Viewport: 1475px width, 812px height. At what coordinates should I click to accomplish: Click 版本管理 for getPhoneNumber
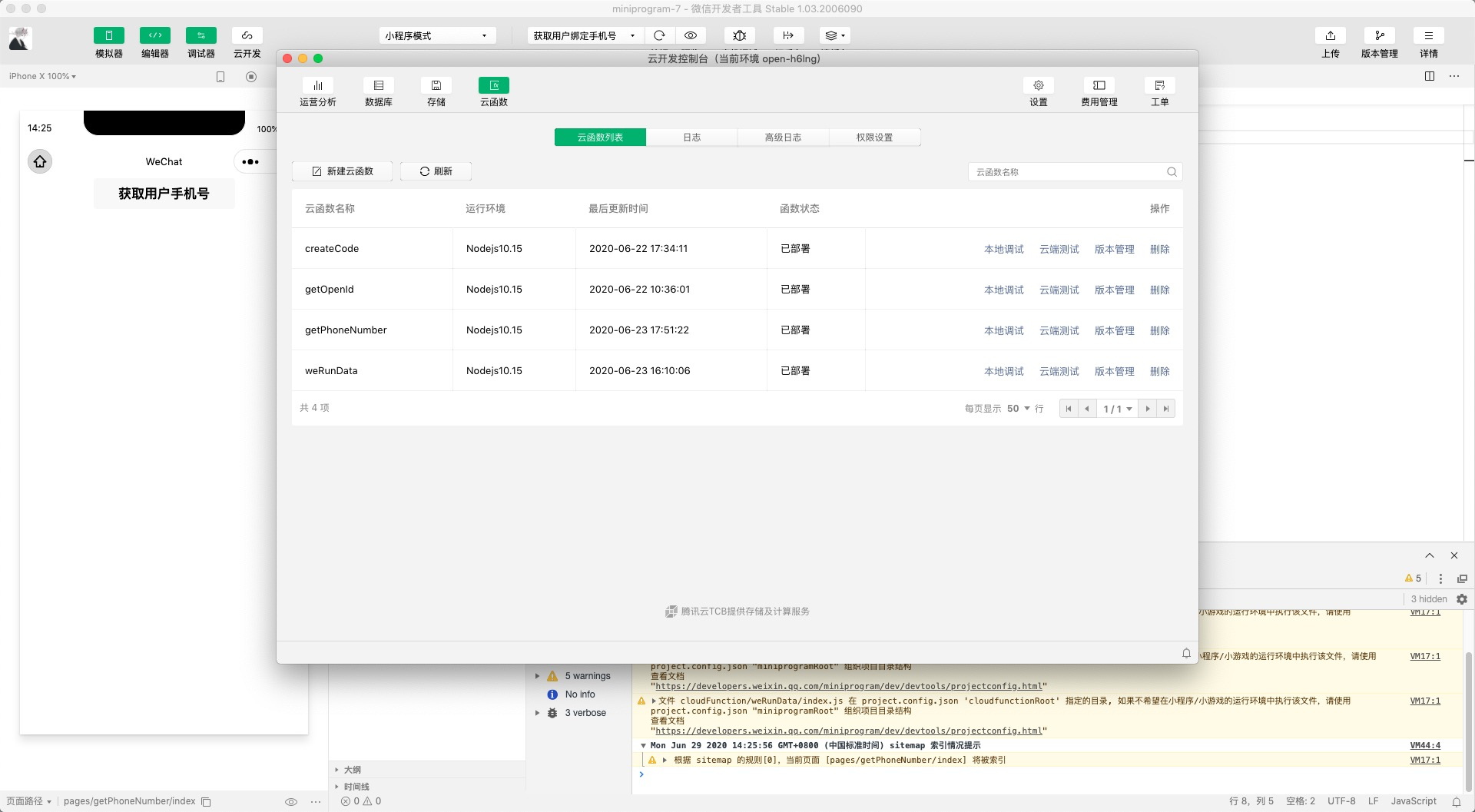[1115, 330]
